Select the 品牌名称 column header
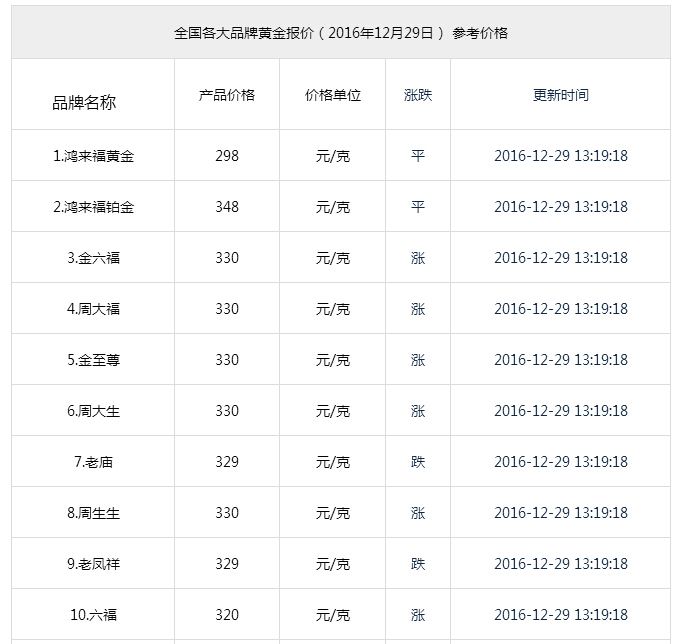675x644 pixels. pos(84,102)
